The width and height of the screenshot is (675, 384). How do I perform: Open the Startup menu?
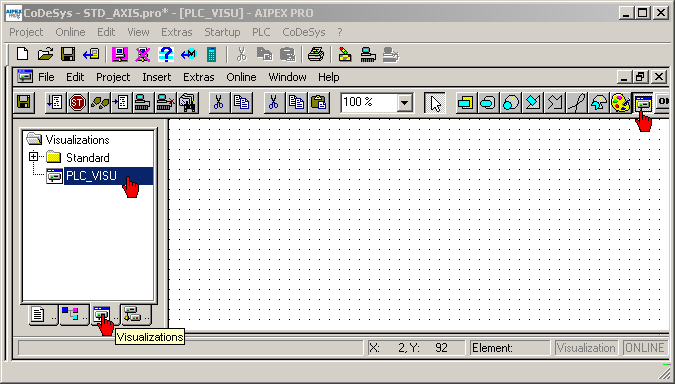222,32
